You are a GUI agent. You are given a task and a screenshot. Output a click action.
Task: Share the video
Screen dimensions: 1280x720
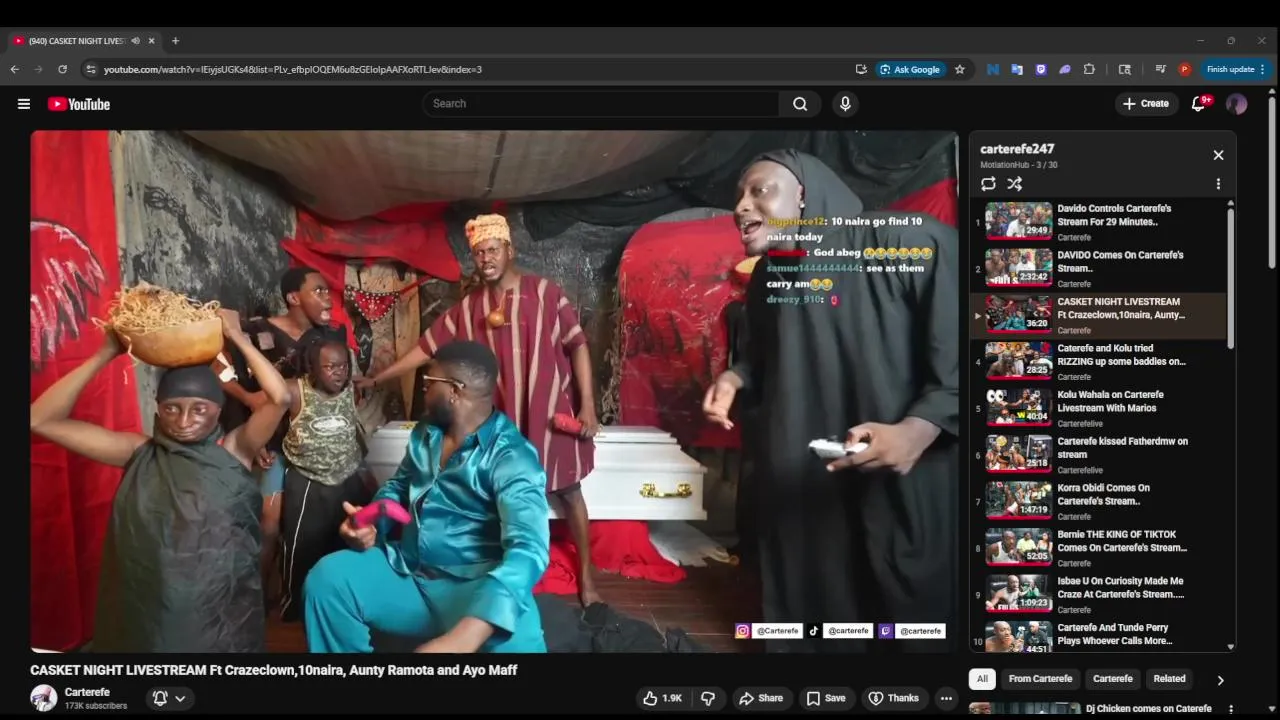pos(761,698)
